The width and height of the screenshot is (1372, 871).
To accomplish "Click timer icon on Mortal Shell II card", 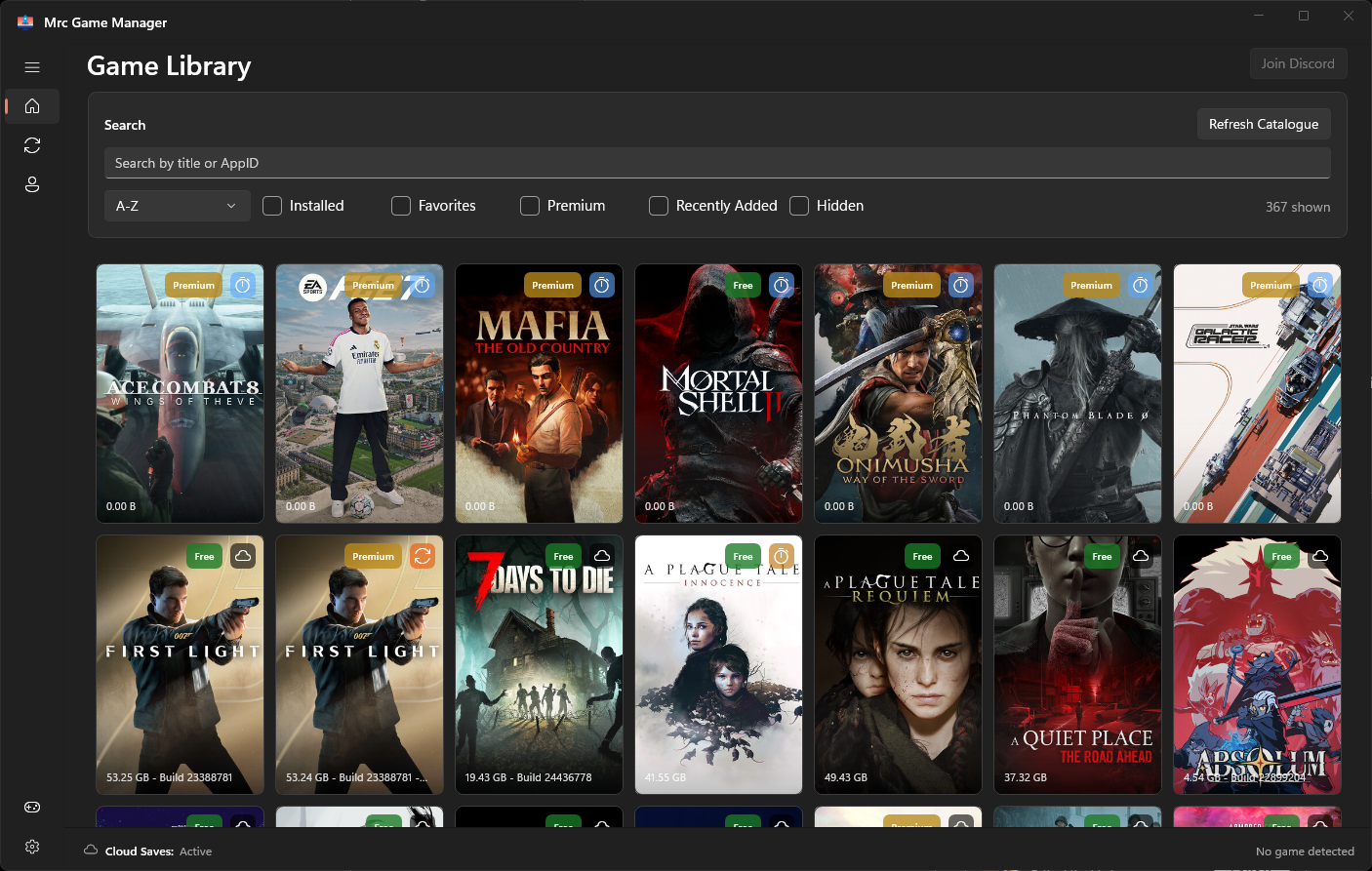I will (782, 285).
